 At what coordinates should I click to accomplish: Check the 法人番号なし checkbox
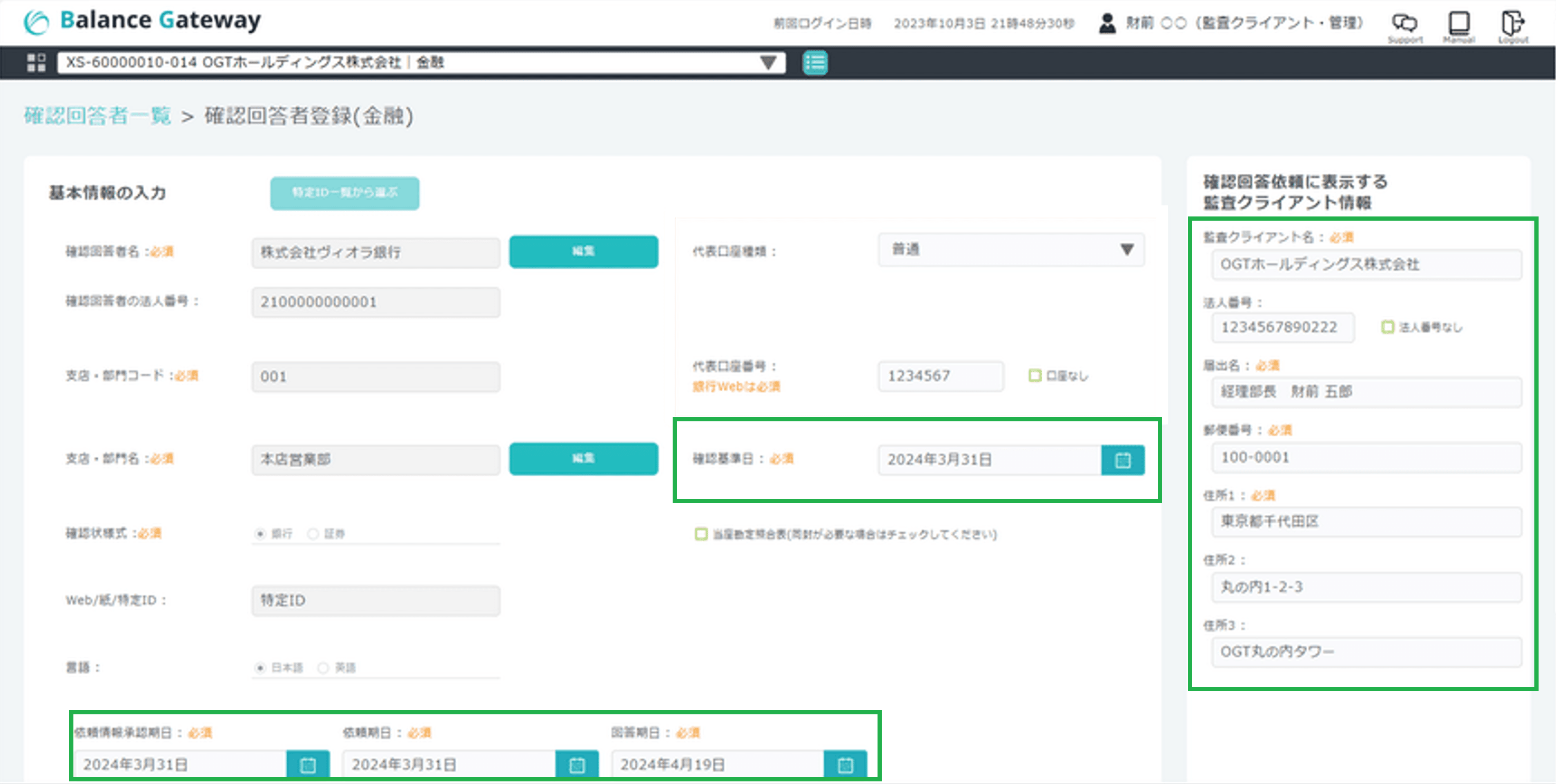[1388, 327]
